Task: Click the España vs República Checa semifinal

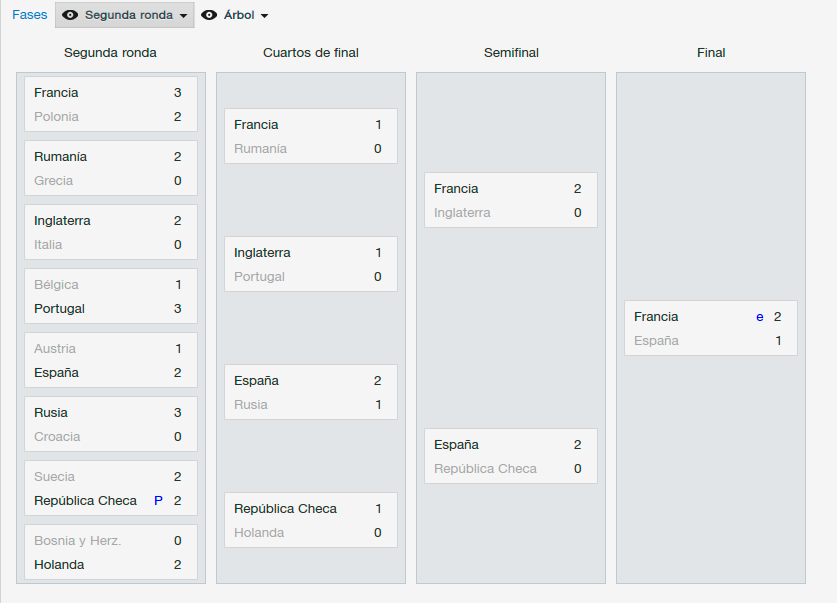Action: 511,456
